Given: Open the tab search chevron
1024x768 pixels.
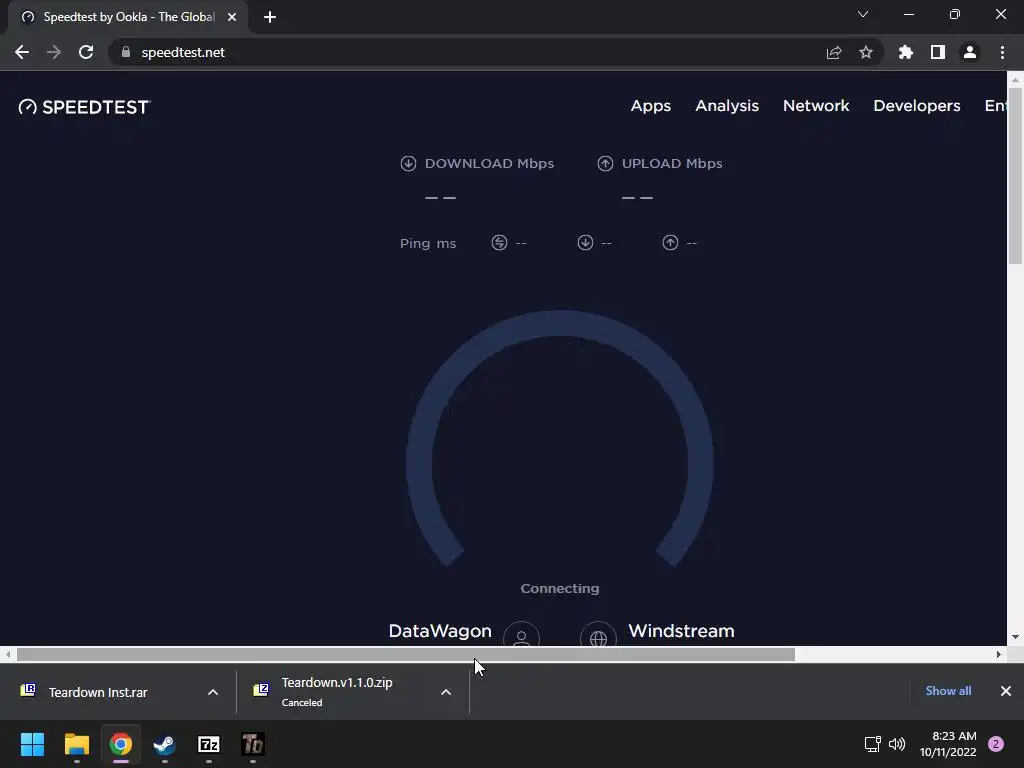Looking at the screenshot, I should click(x=863, y=14).
